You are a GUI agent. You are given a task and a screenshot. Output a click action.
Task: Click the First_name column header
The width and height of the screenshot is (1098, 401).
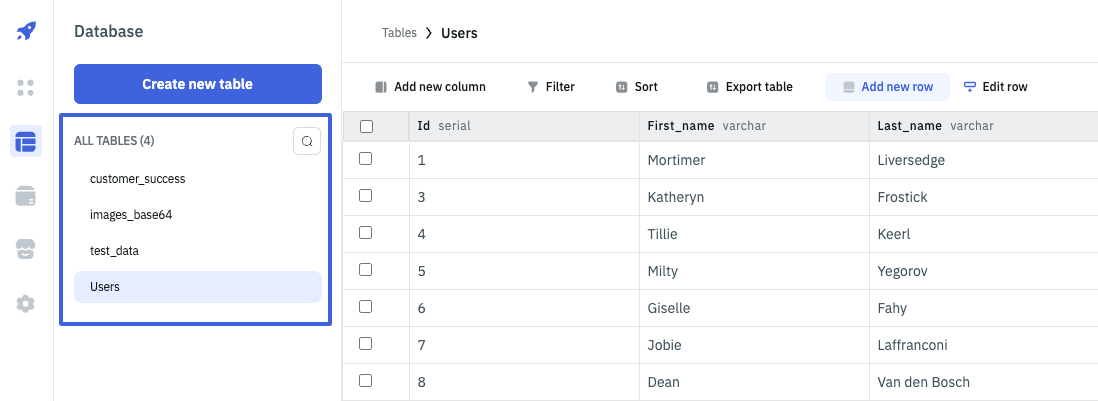(x=682, y=126)
